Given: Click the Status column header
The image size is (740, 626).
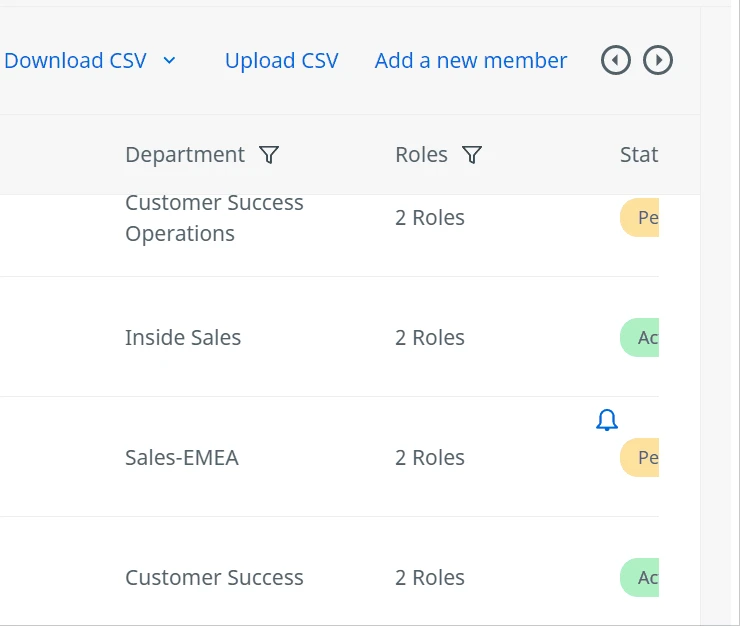Looking at the screenshot, I should pyautogui.click(x=639, y=155).
